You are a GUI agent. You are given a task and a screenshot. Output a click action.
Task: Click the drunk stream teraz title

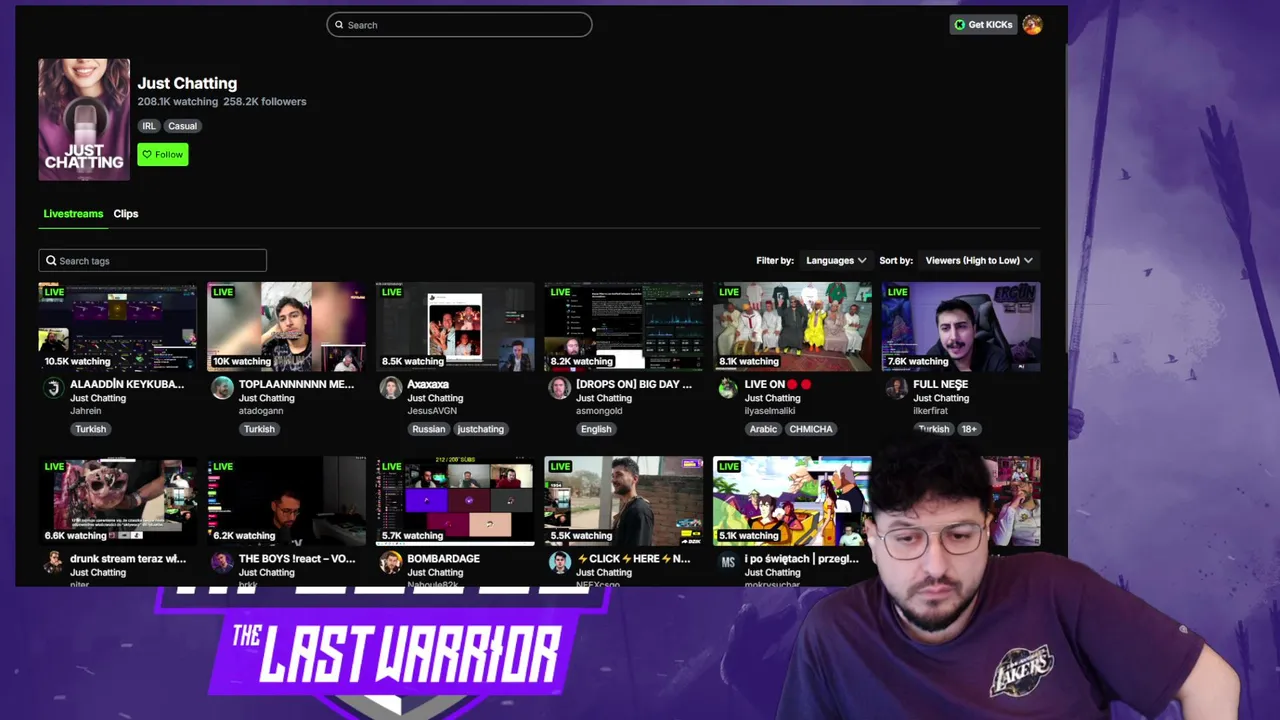pyautogui.click(x=128, y=559)
